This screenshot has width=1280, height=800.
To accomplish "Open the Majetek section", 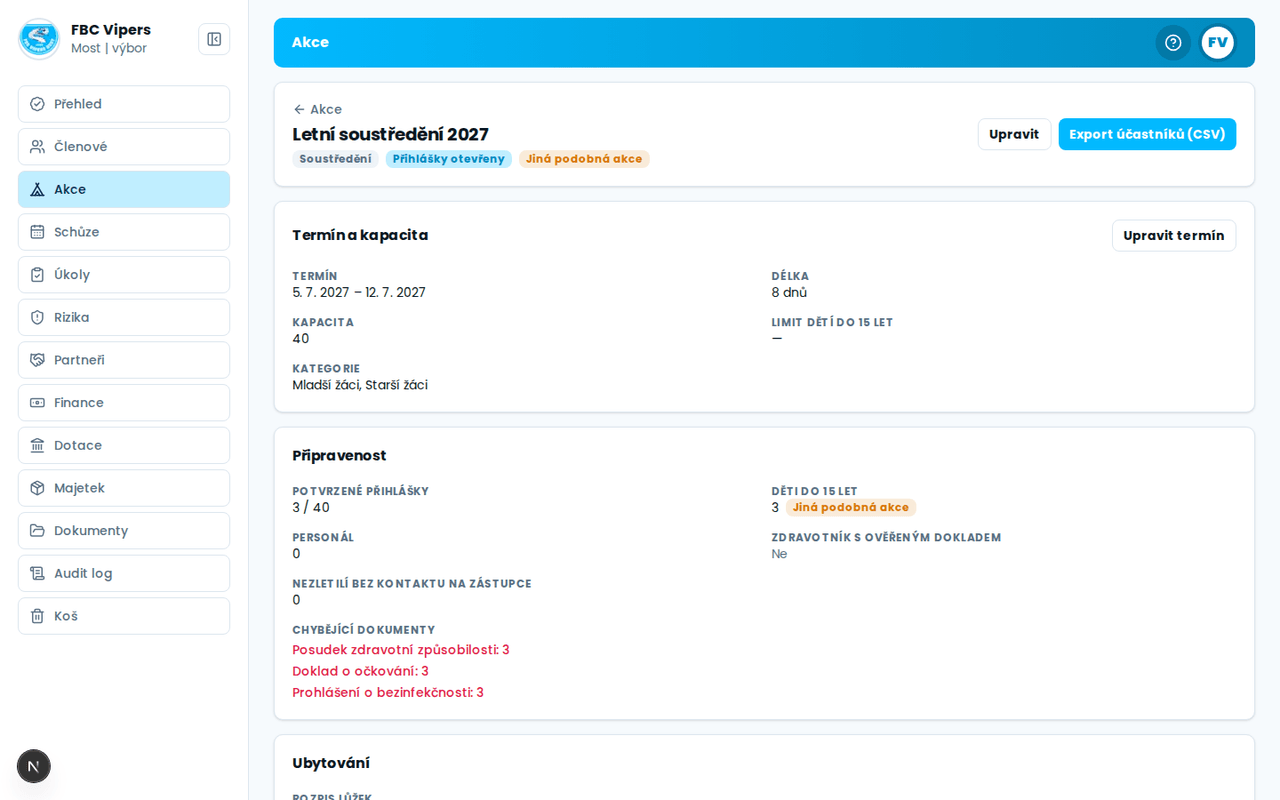I will (x=124, y=488).
